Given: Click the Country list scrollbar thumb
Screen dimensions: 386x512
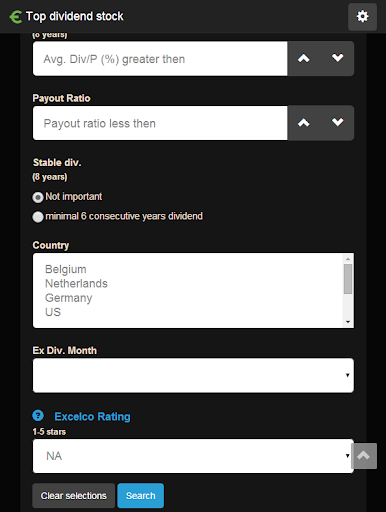Looking at the screenshot, I should (348, 279).
